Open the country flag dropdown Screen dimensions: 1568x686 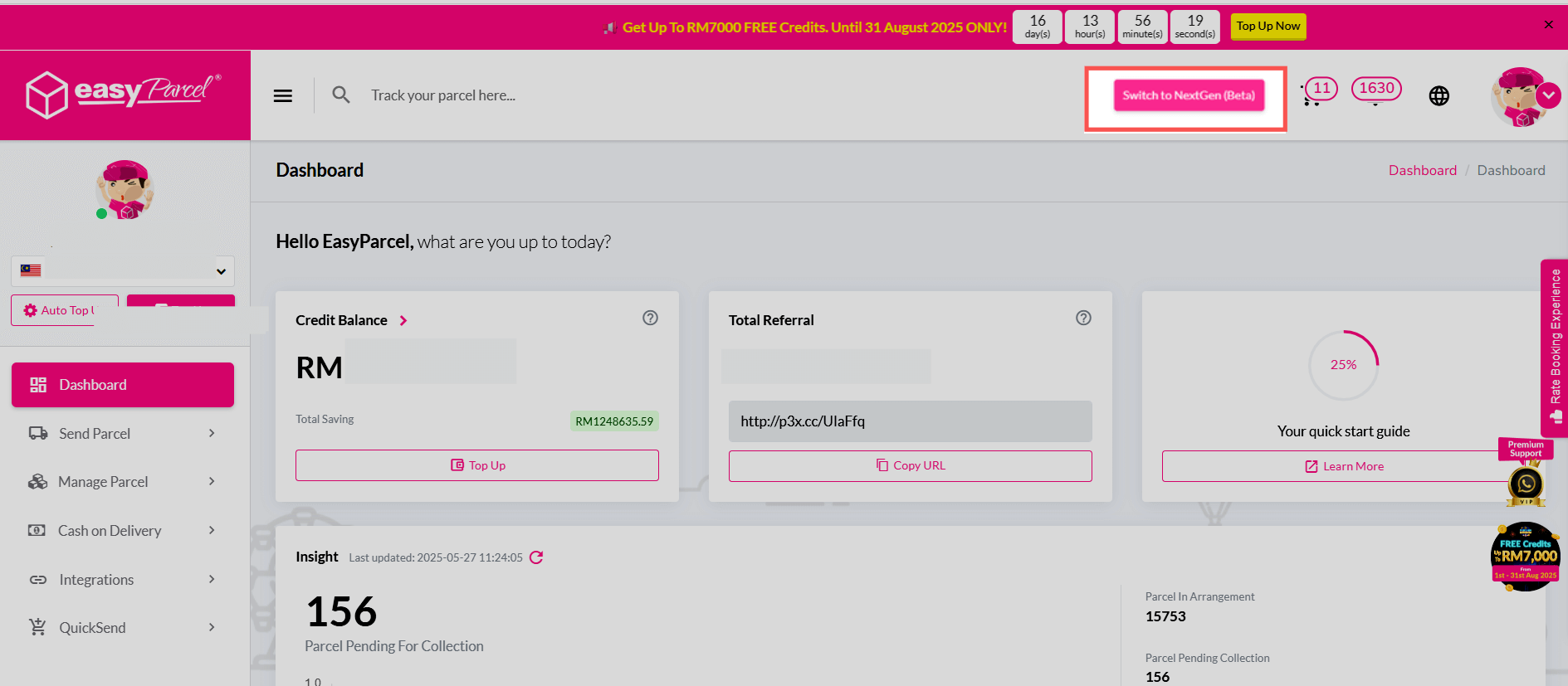click(123, 270)
